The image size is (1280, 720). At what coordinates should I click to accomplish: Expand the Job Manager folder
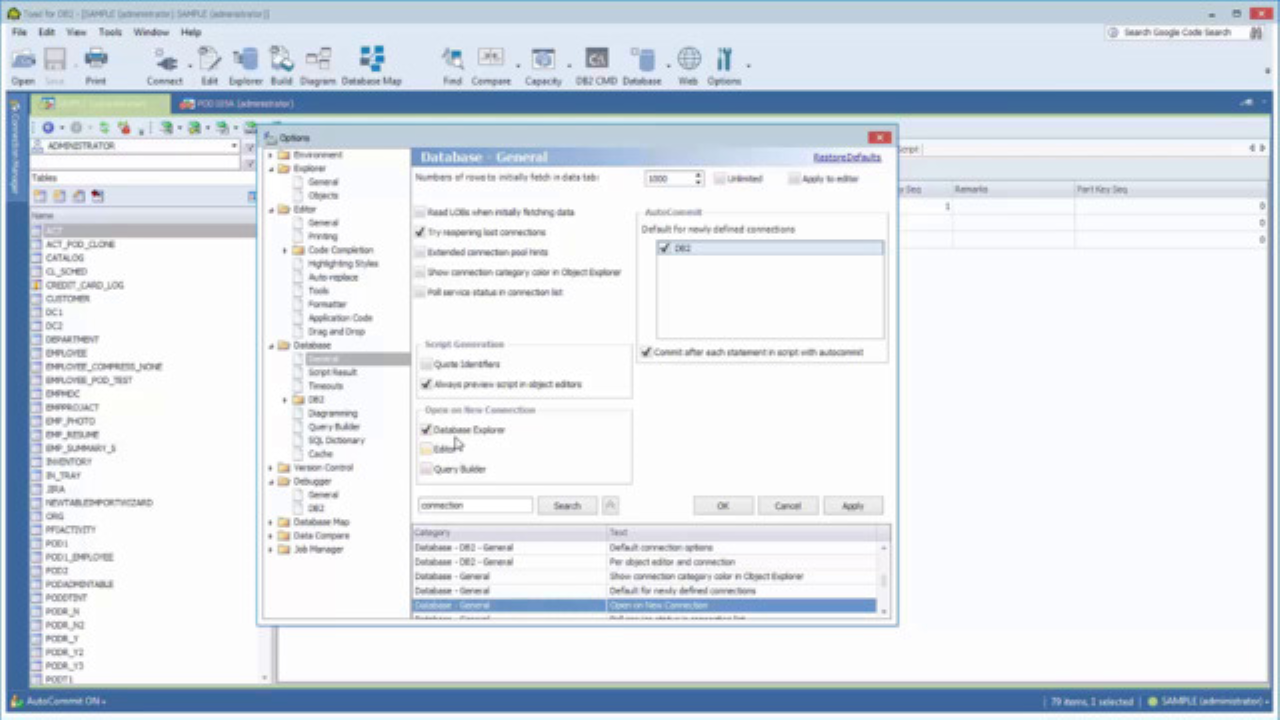click(271, 550)
